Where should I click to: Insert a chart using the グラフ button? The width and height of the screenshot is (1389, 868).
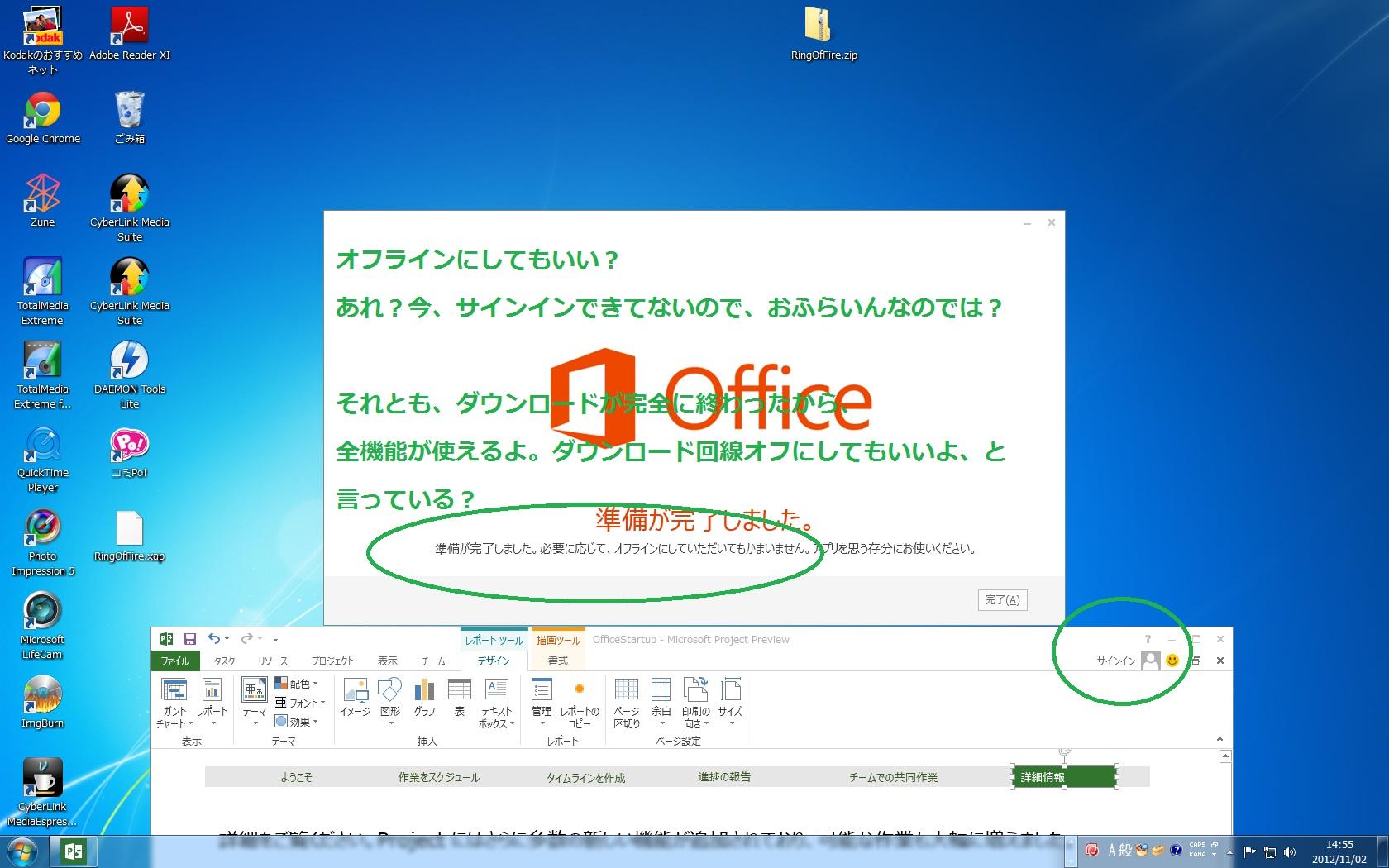(424, 699)
